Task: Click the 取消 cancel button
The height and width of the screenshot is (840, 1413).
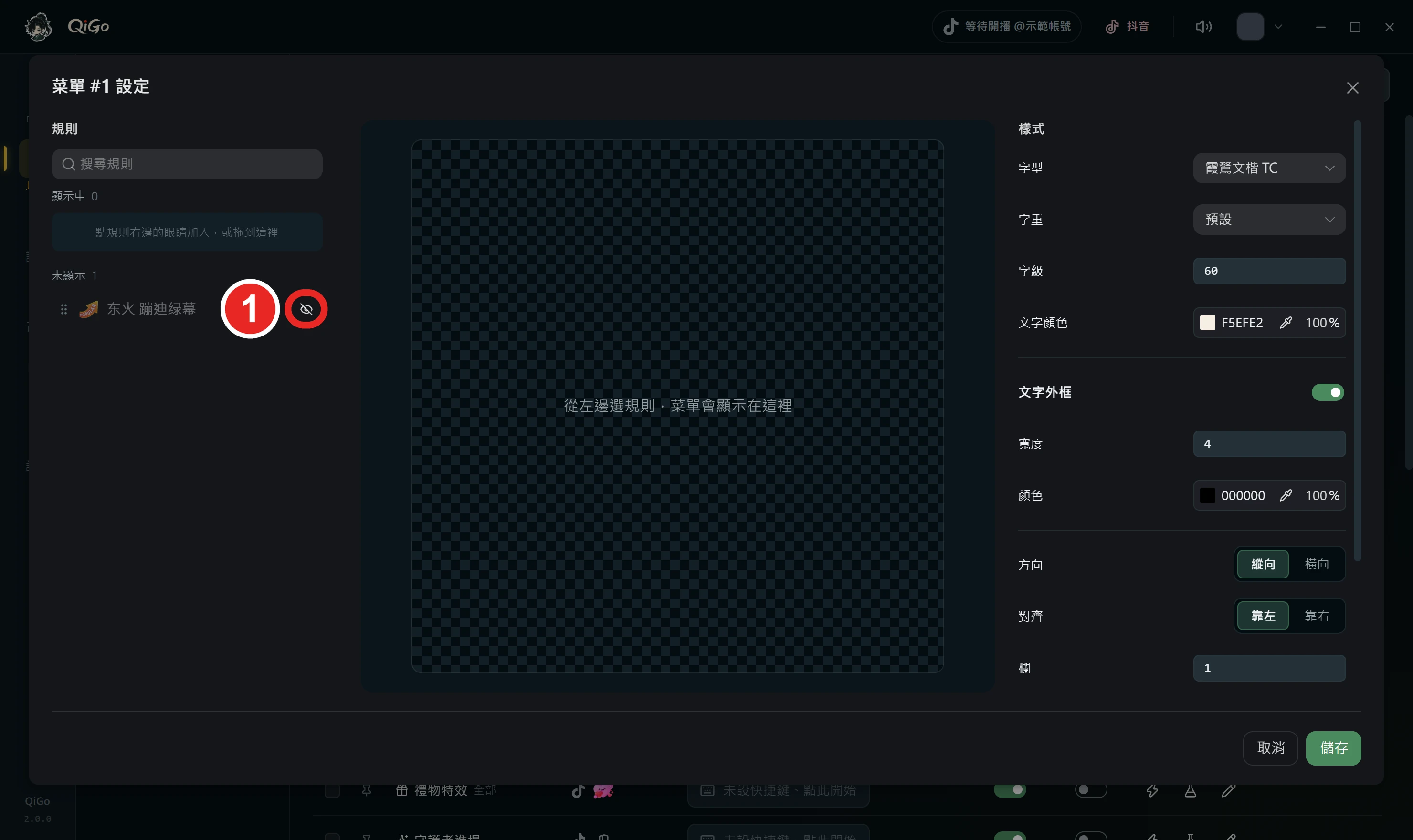Action: [1270, 748]
